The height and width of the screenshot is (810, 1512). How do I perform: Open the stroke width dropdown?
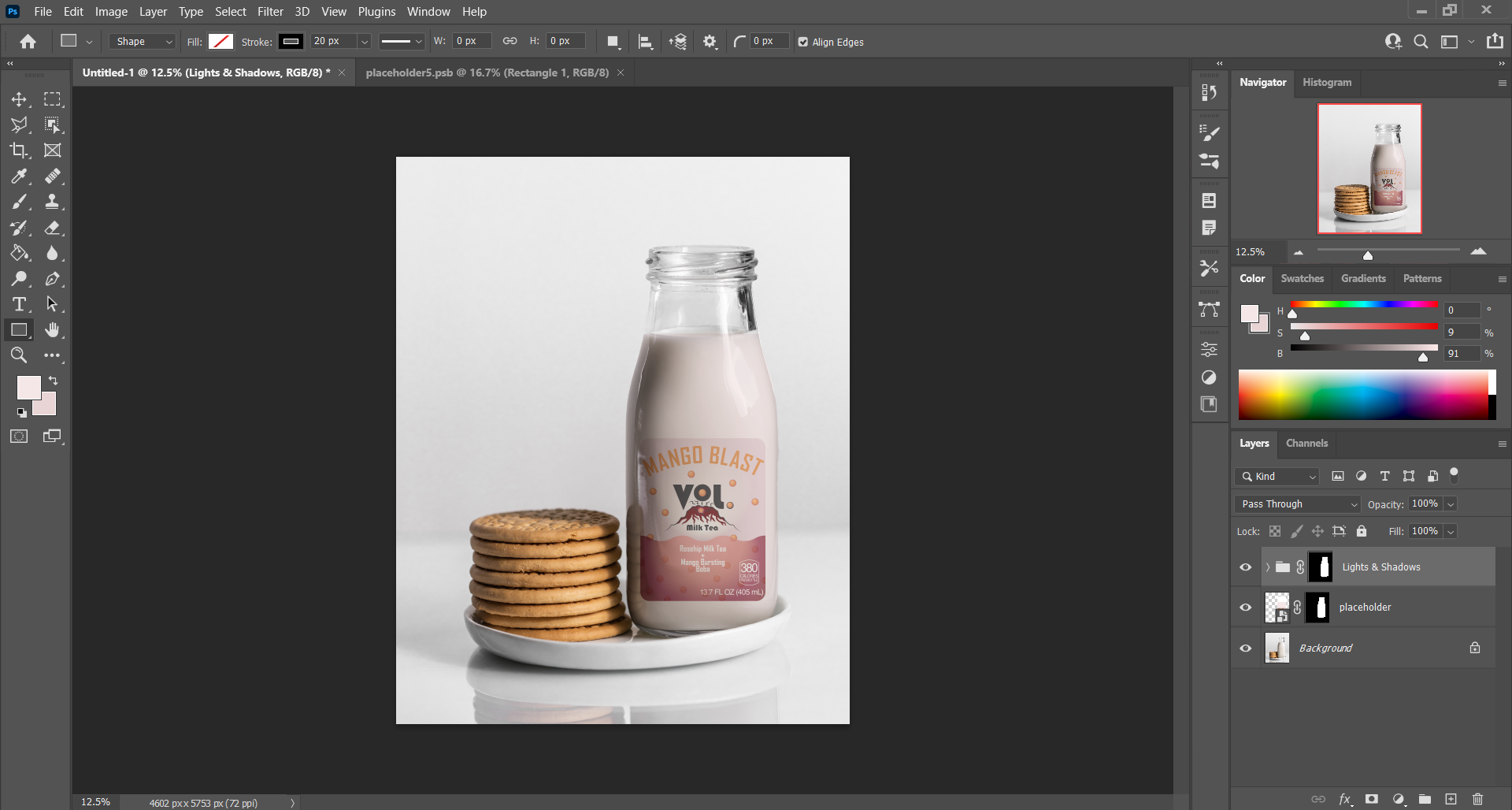click(x=364, y=42)
